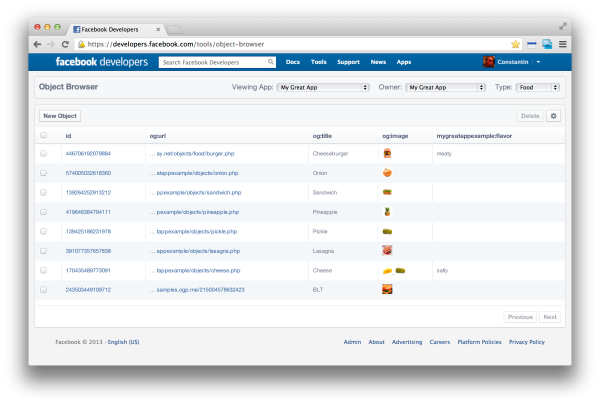600x401 pixels.
Task: Open the Apps menu item
Action: point(404,62)
